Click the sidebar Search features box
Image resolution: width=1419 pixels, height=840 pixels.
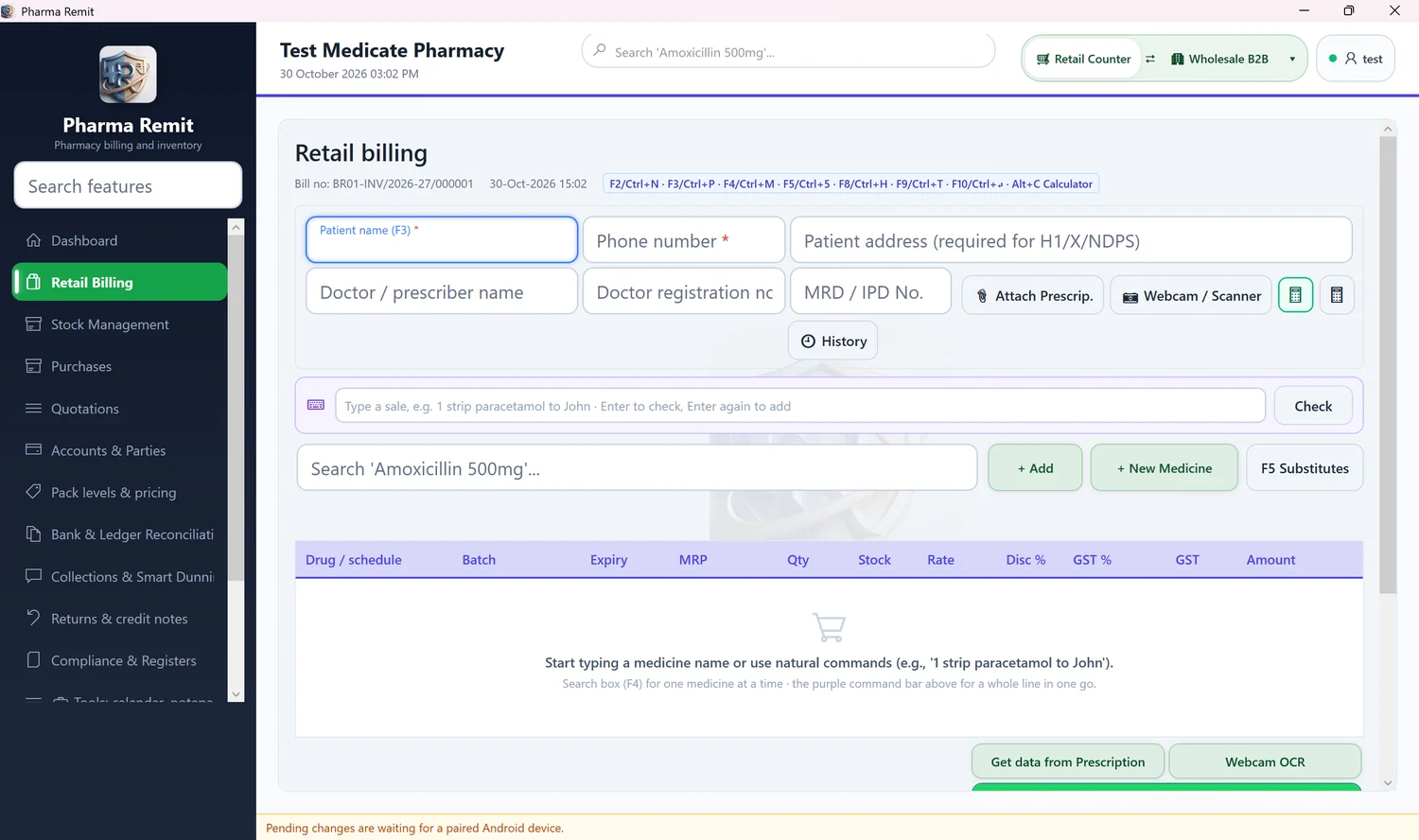(x=128, y=185)
